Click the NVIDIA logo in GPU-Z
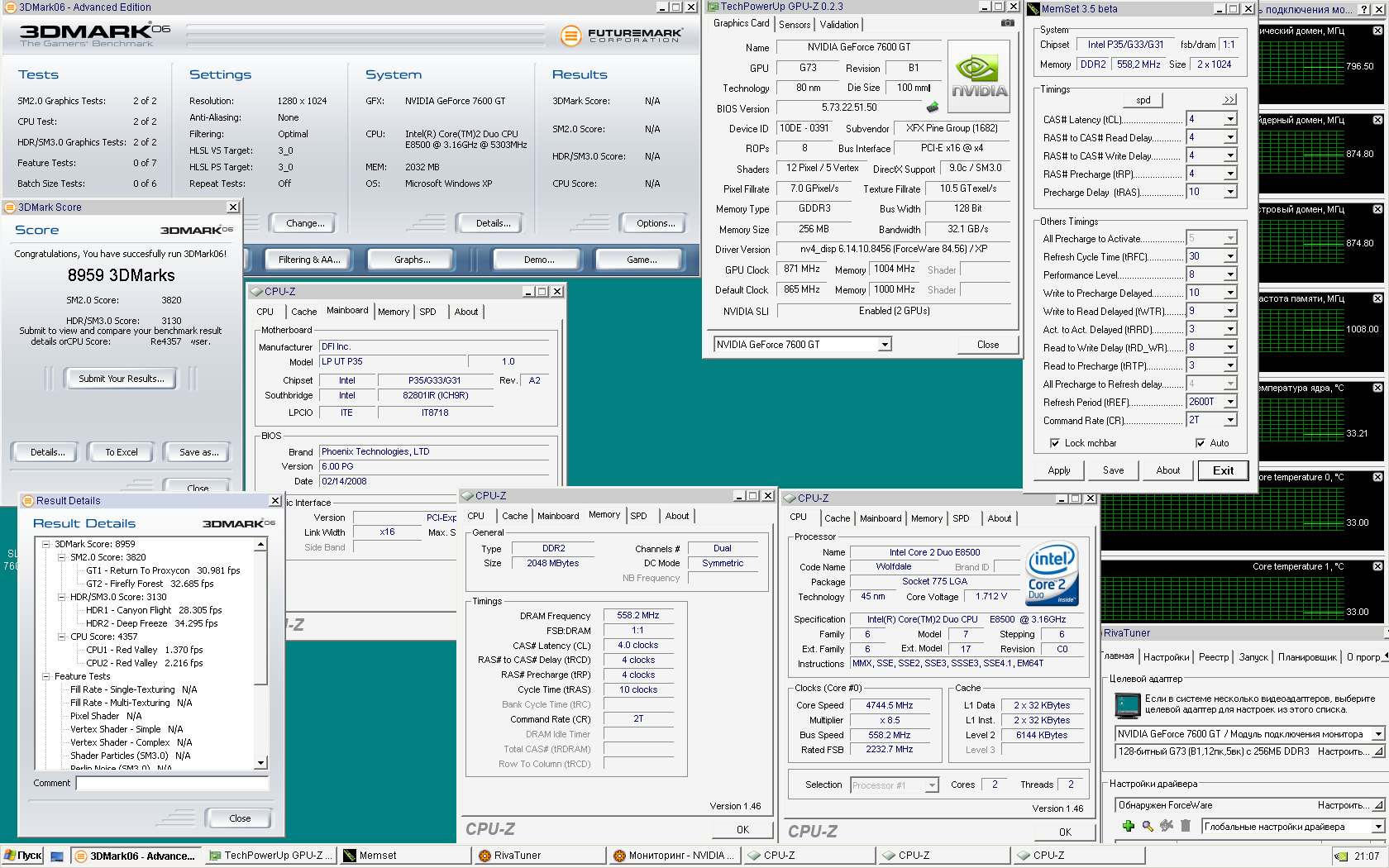Screen dimensions: 1389x868 (979, 79)
